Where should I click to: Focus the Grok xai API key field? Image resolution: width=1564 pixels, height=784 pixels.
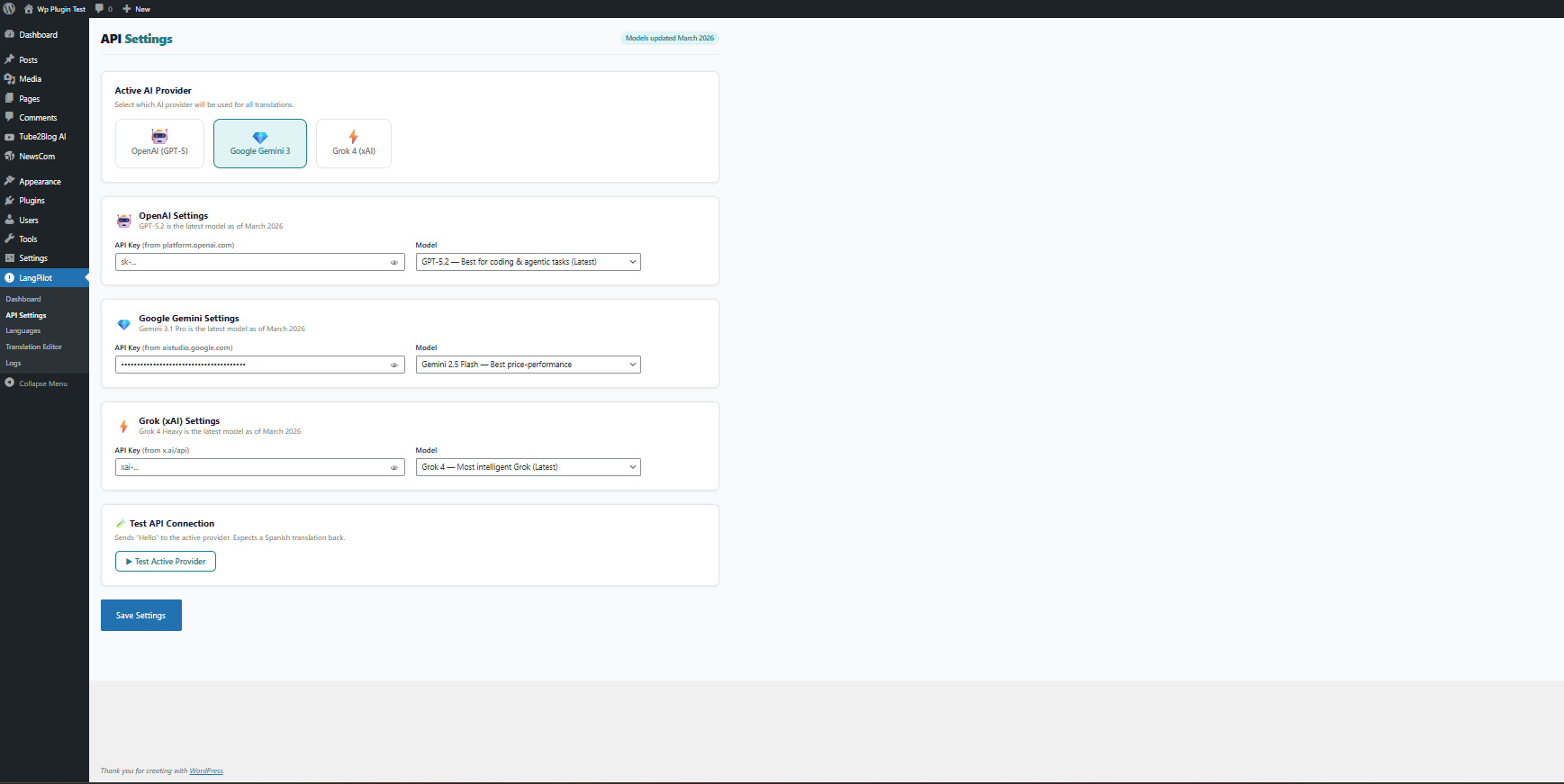260,467
